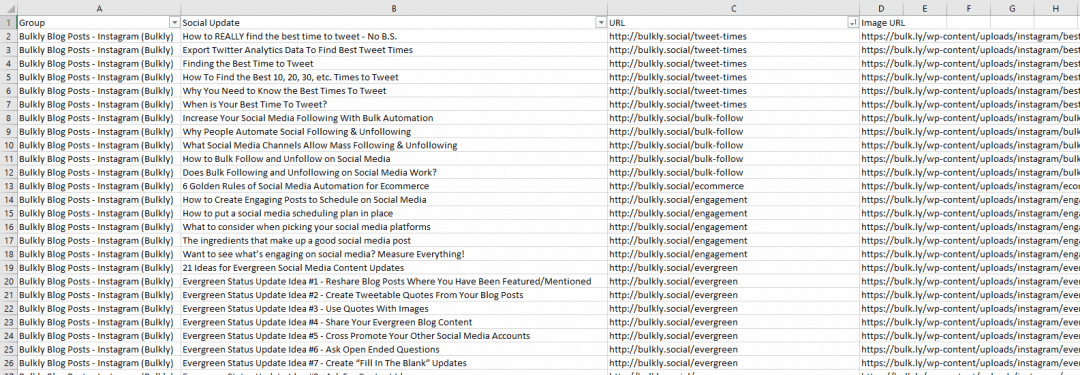Open the URL column sorted filter dropdown
The width and height of the screenshot is (1080, 375).
click(x=853, y=23)
